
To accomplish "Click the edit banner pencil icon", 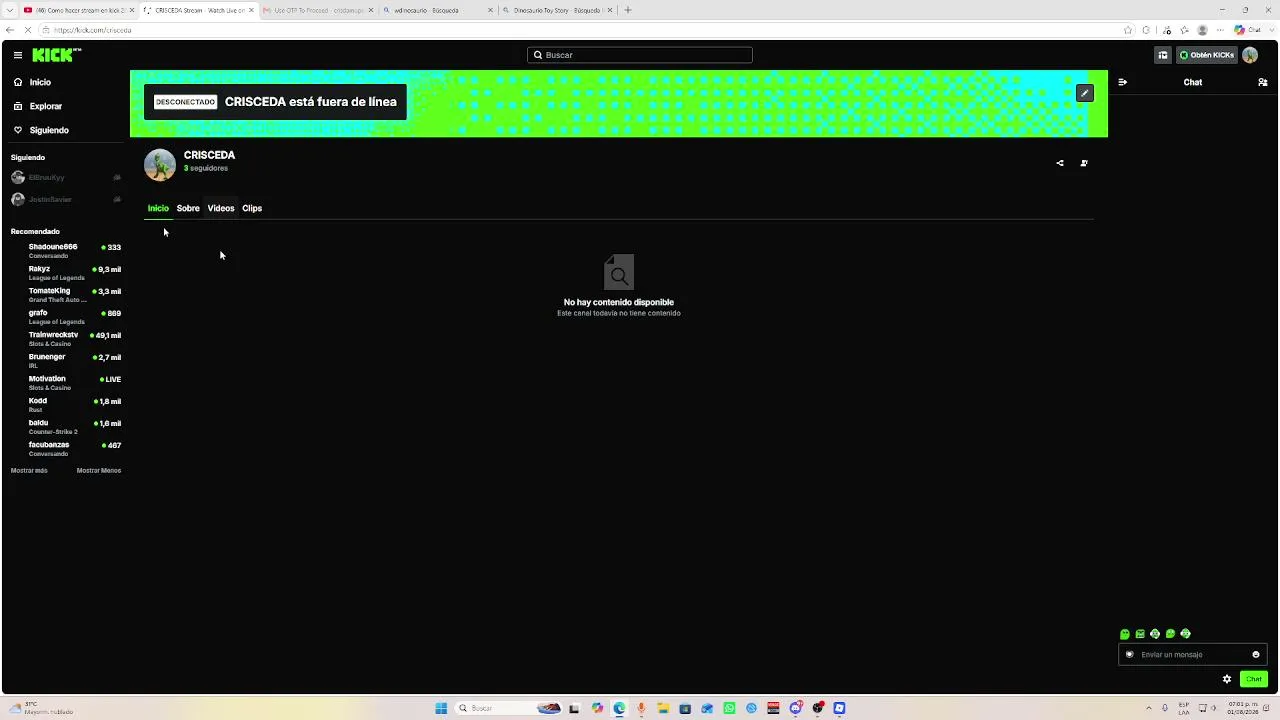I will pyautogui.click(x=1085, y=93).
